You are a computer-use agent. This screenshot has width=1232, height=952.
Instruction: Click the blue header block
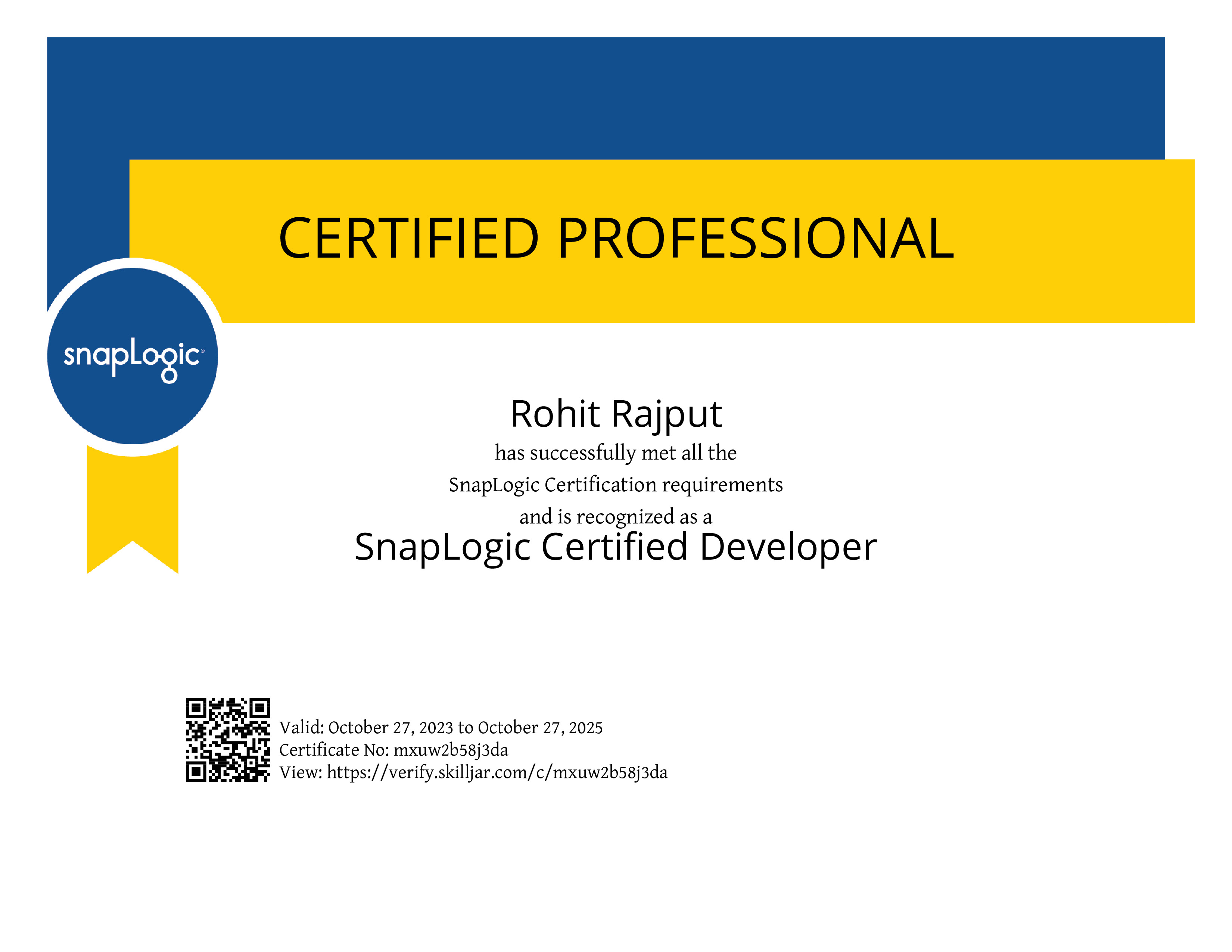pos(606,98)
